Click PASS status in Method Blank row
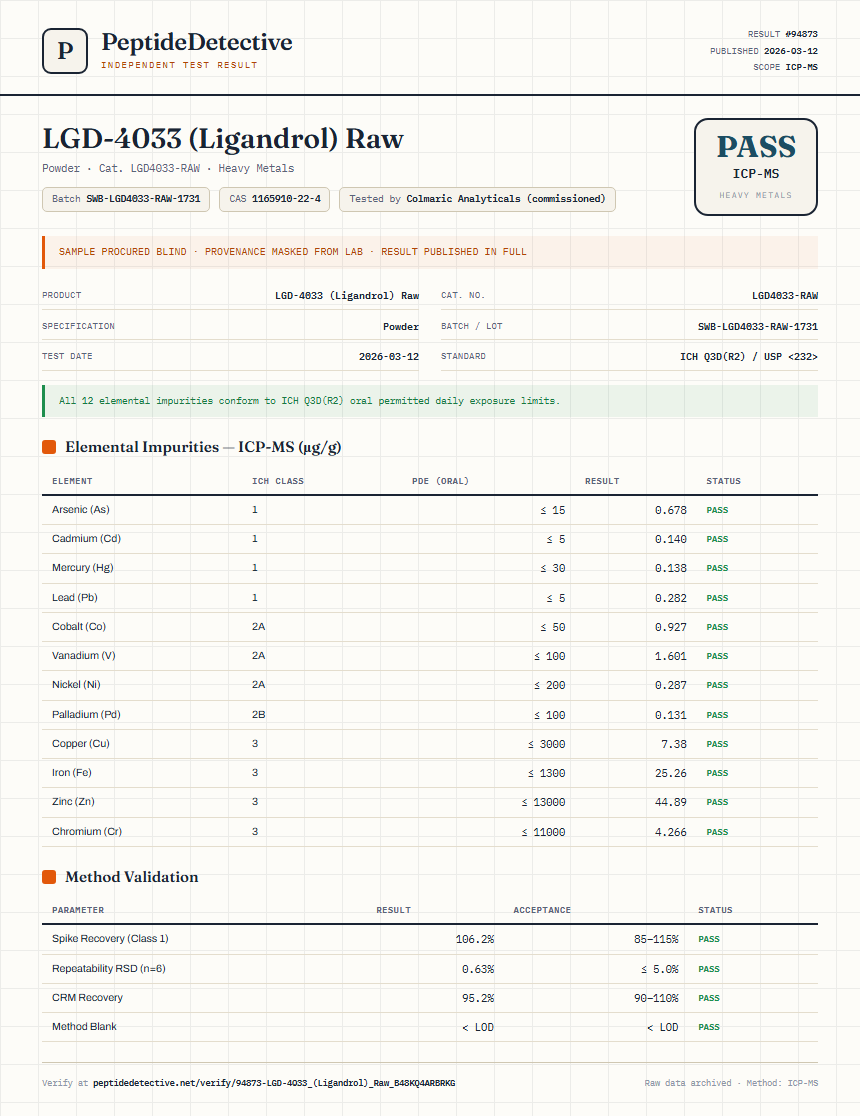Viewport: 860px width, 1116px height. point(709,1027)
